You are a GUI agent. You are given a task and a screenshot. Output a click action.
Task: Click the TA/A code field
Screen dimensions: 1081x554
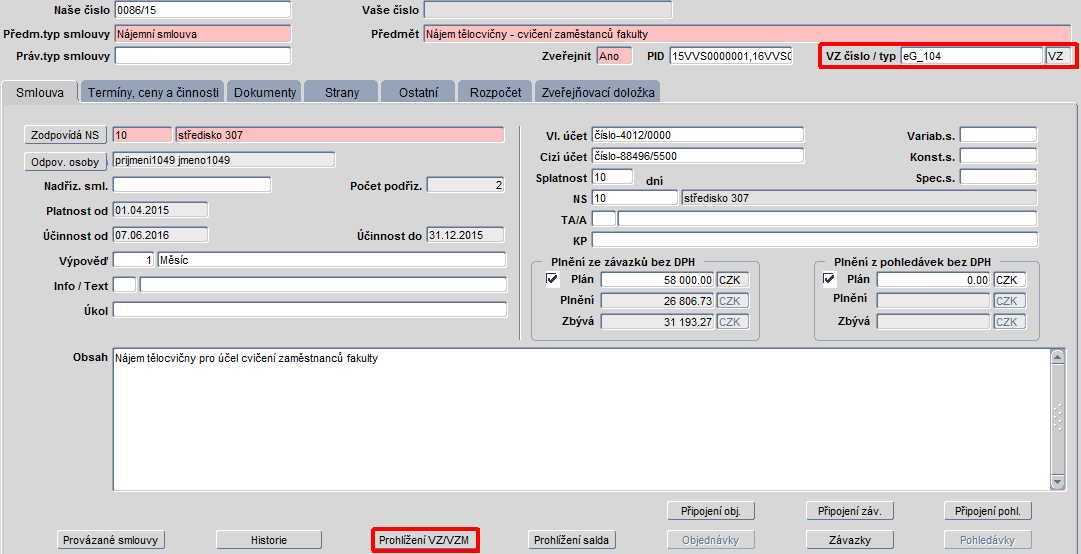click(604, 219)
